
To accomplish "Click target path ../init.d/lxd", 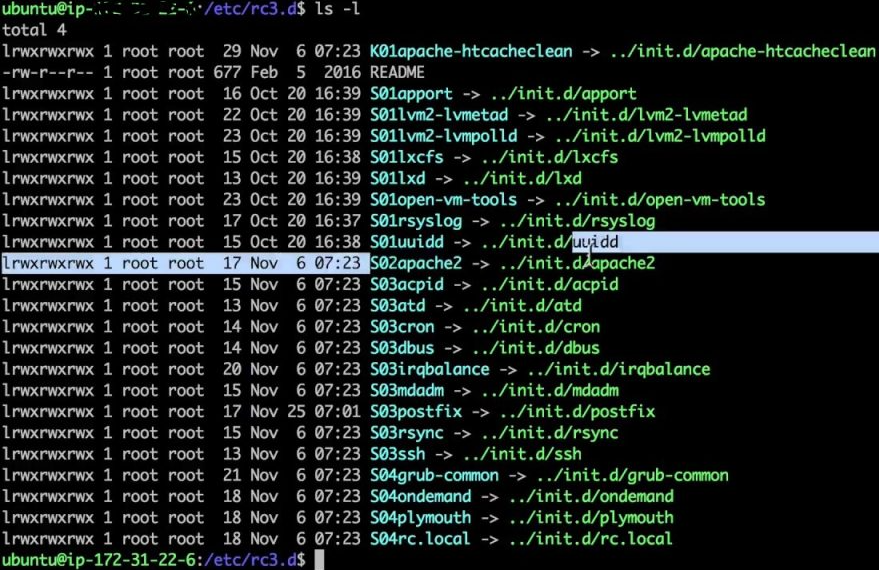I will coord(522,179).
